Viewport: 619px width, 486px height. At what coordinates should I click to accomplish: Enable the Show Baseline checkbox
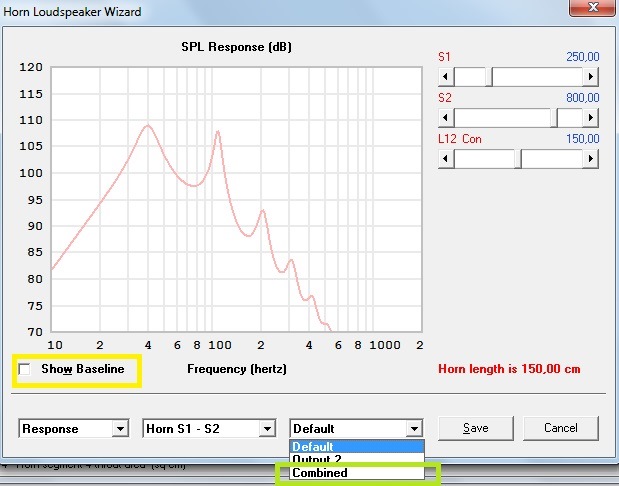(24, 370)
